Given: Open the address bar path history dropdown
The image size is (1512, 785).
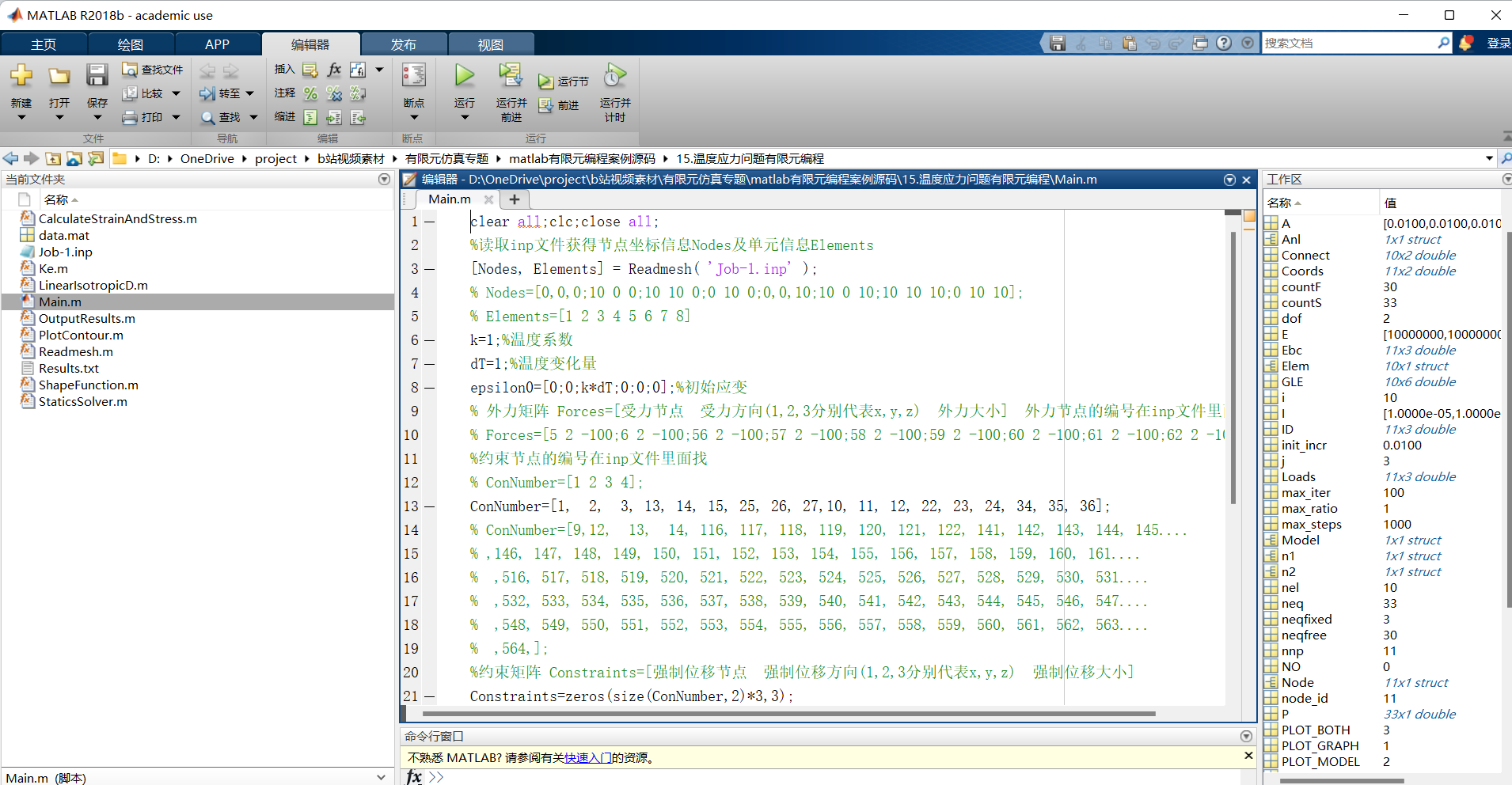Looking at the screenshot, I should tap(1489, 159).
